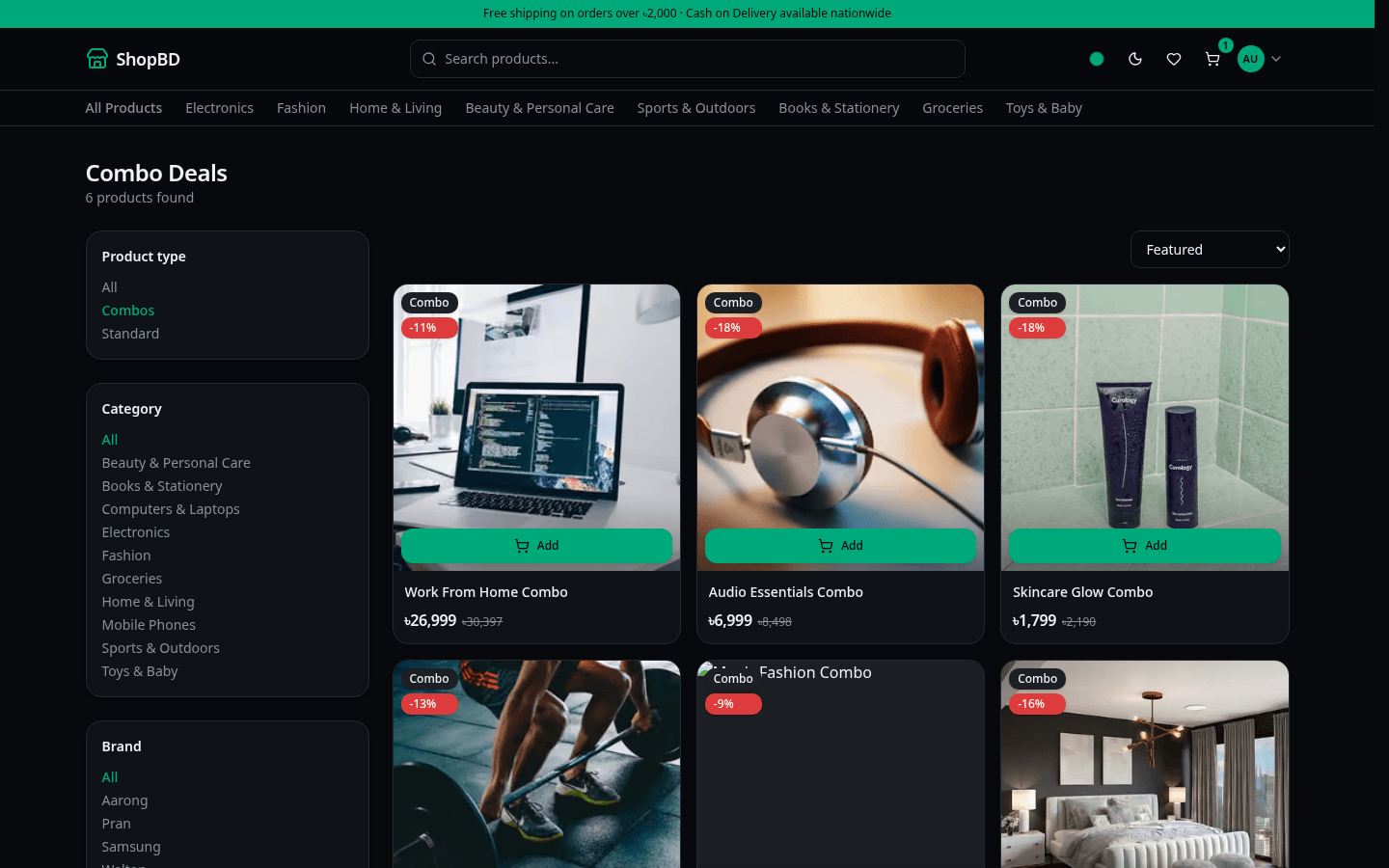Open the Toys & Baby nav tab
This screenshot has width=1389, height=868.
pos(1044,108)
